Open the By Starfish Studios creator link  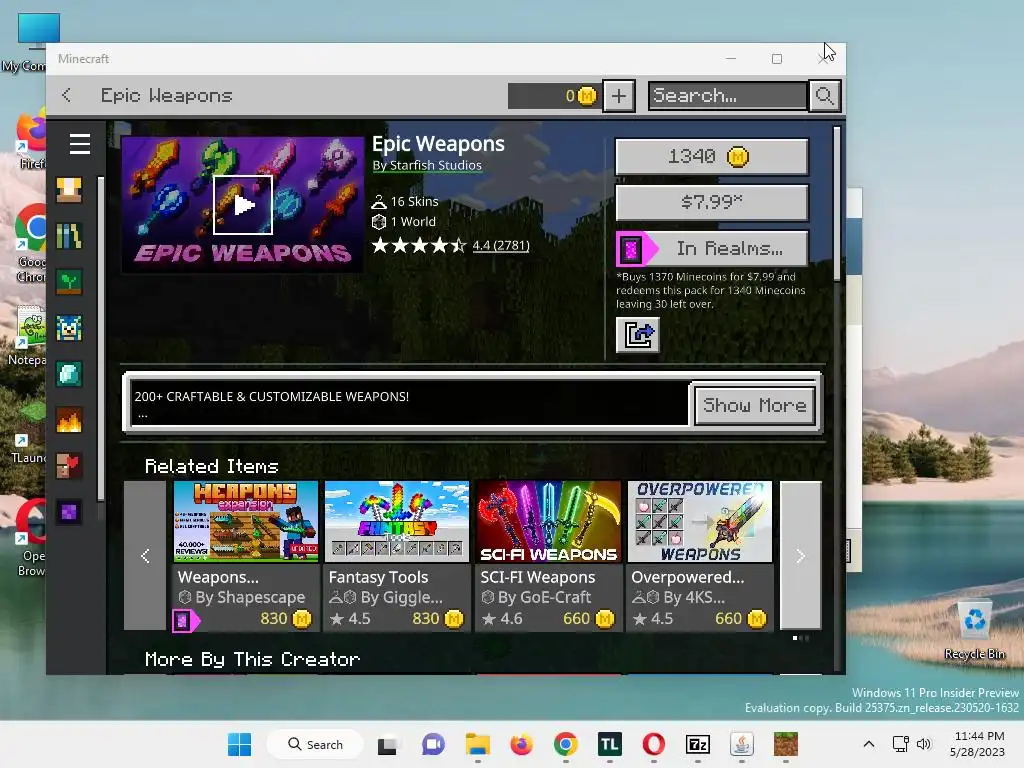pyautogui.click(x=427, y=165)
